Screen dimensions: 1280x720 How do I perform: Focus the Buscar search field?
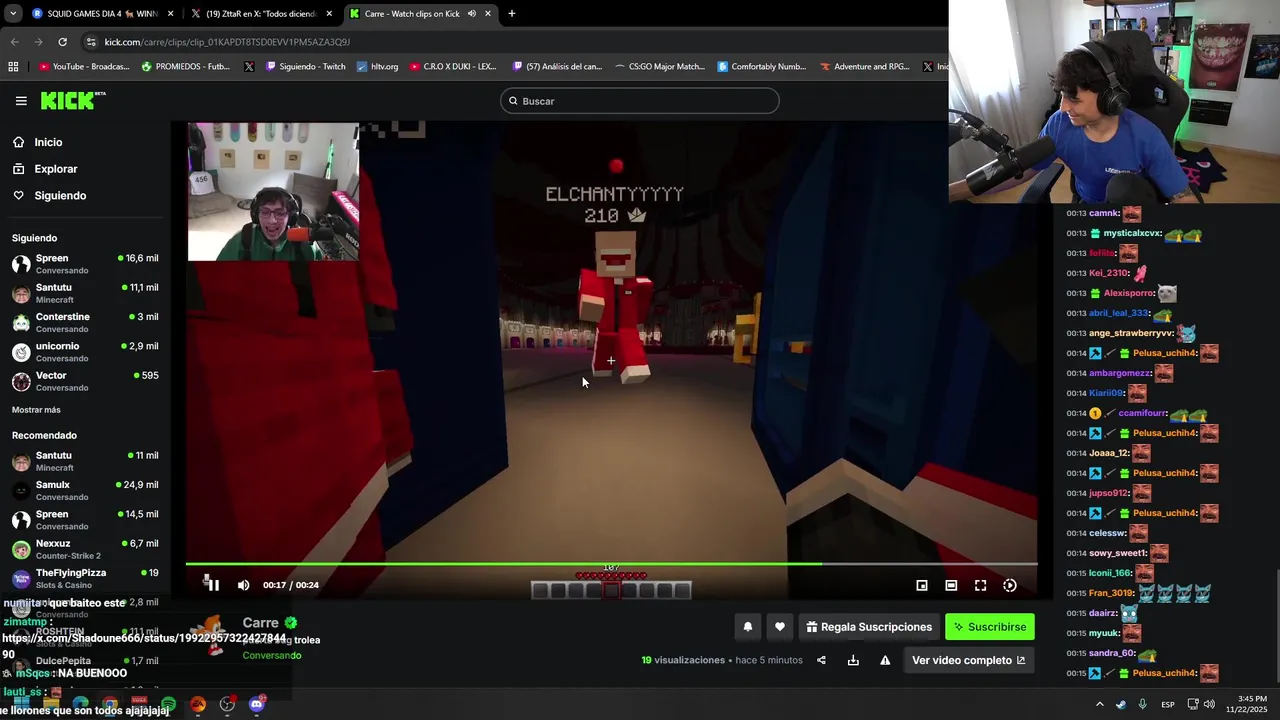pos(640,101)
